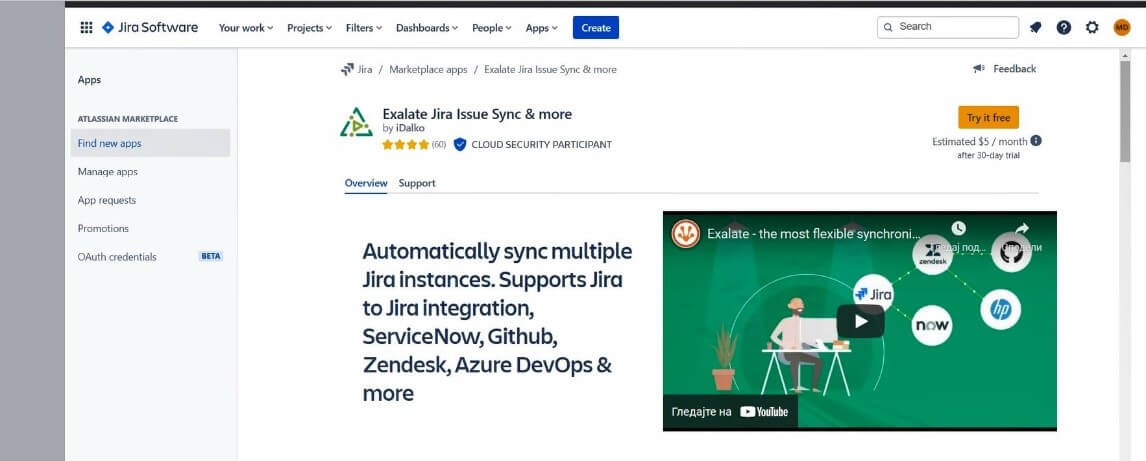Image resolution: width=1146 pixels, height=461 pixels.
Task: Open the settings gear icon
Action: click(1092, 28)
